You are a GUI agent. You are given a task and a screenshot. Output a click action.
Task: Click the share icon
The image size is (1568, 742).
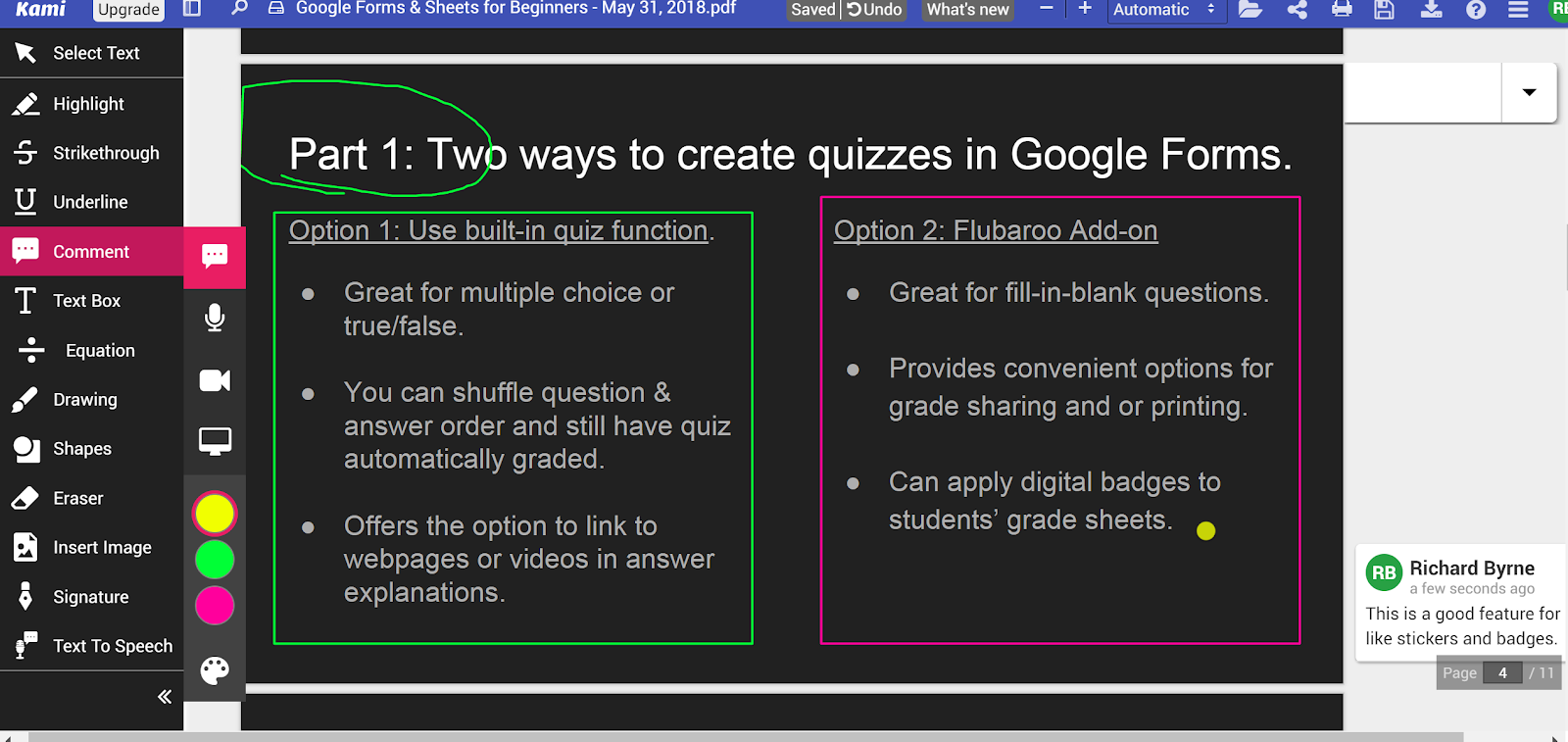click(1297, 10)
